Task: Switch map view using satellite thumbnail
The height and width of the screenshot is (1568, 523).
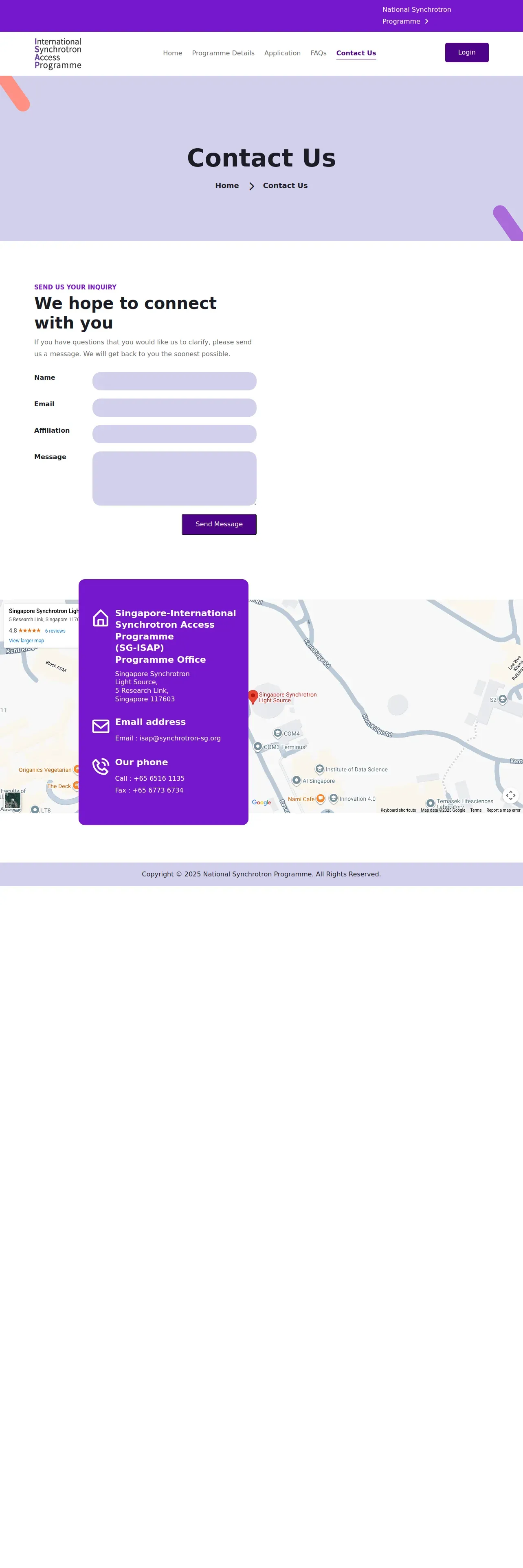Action: point(13,800)
